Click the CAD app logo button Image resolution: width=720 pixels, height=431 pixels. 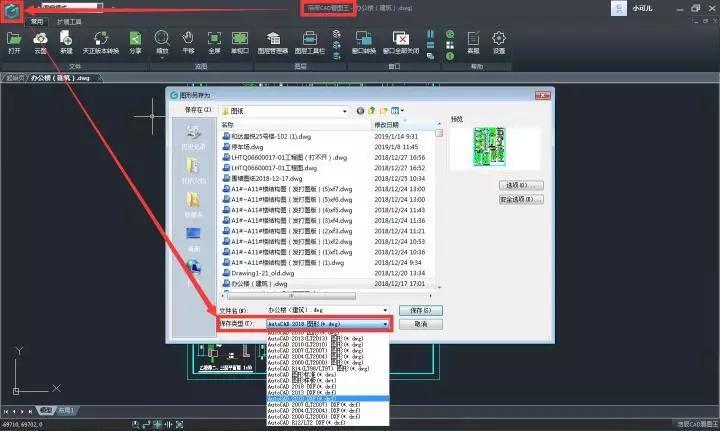pyautogui.click(x=16, y=13)
